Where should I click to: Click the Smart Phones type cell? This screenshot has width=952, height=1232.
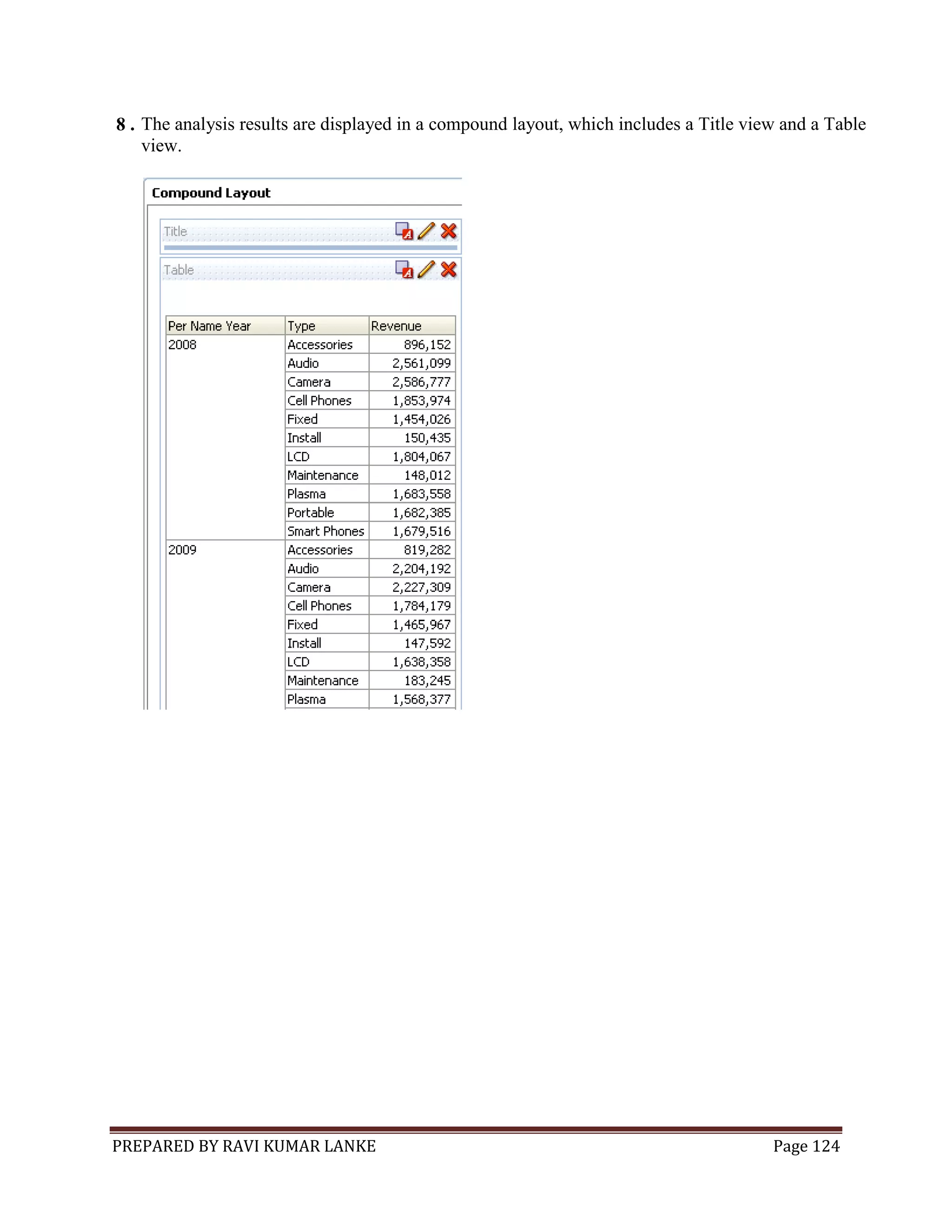click(327, 531)
